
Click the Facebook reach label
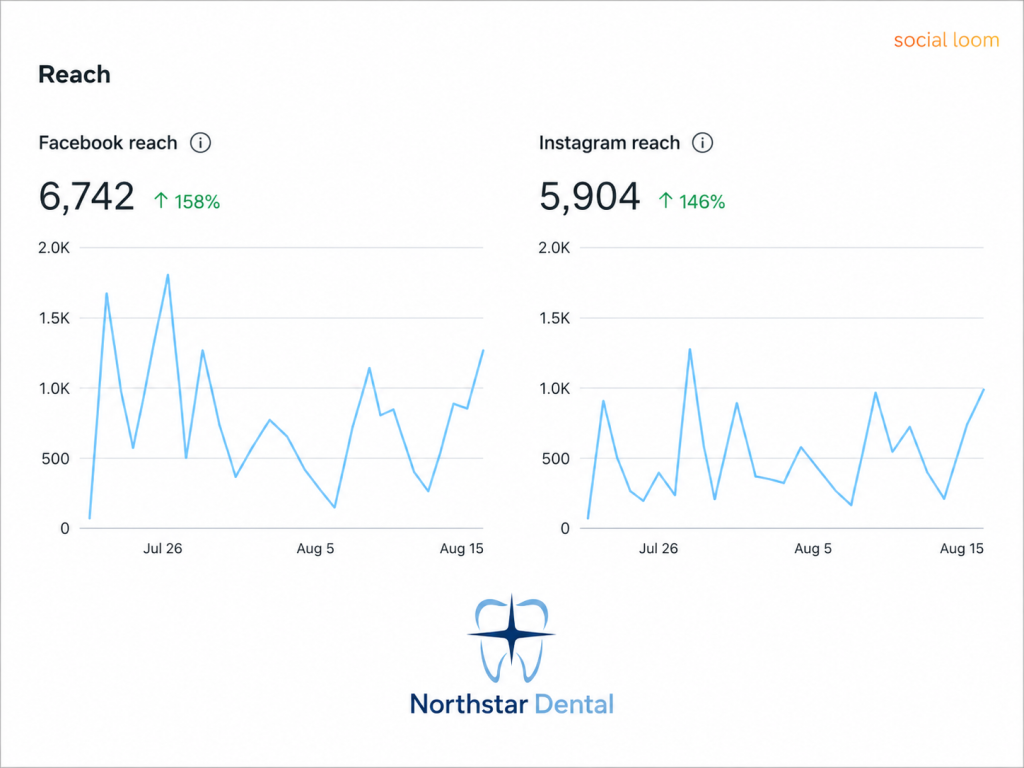(x=108, y=142)
